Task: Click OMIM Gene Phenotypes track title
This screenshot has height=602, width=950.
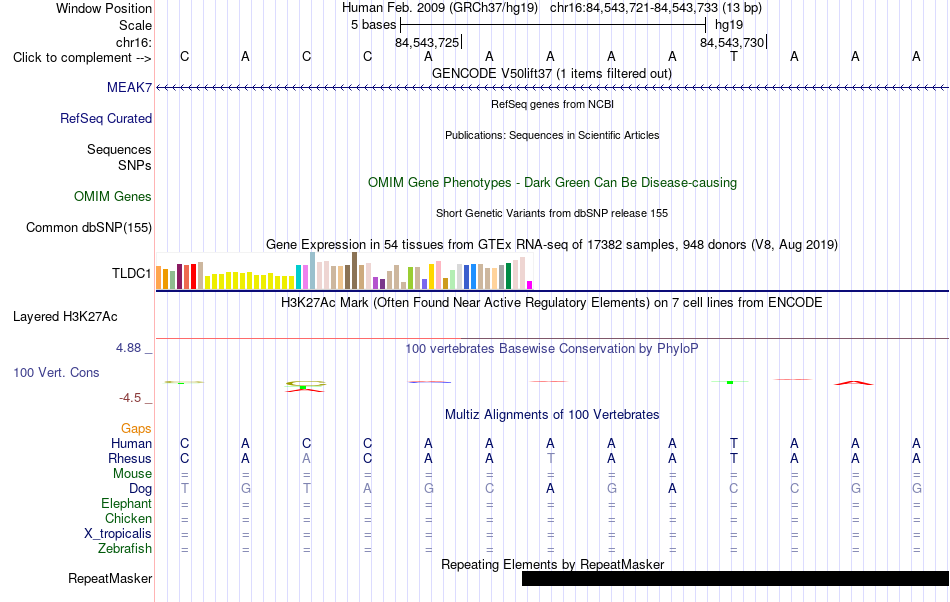Action: click(x=552, y=182)
